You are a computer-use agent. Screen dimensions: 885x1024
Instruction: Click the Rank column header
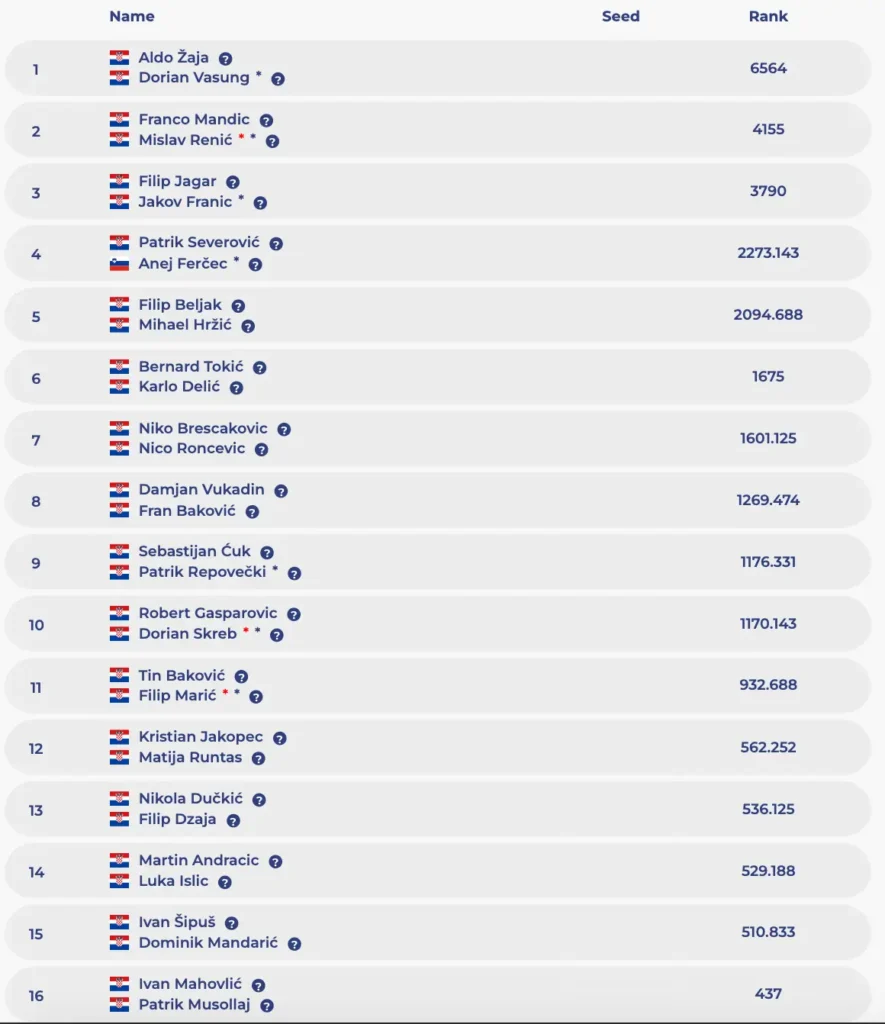coord(768,16)
